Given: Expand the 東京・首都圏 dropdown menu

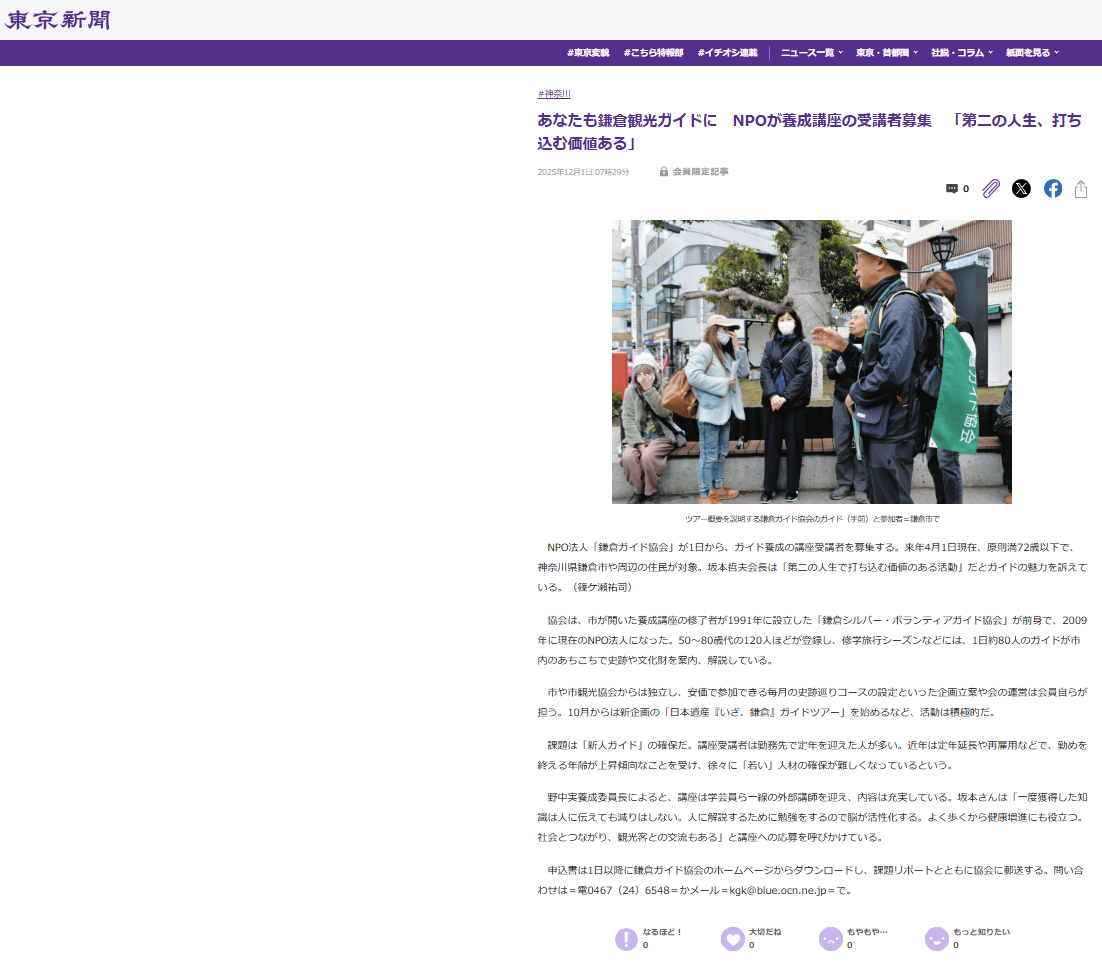Looking at the screenshot, I should point(886,53).
